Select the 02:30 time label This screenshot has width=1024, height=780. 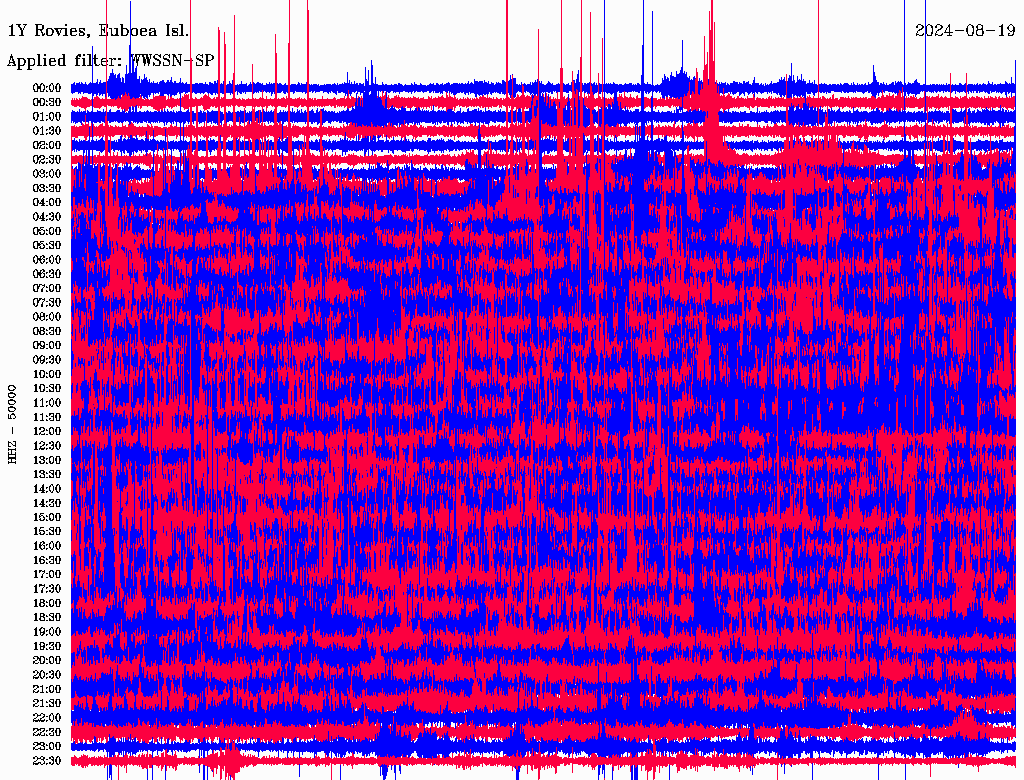(47, 159)
